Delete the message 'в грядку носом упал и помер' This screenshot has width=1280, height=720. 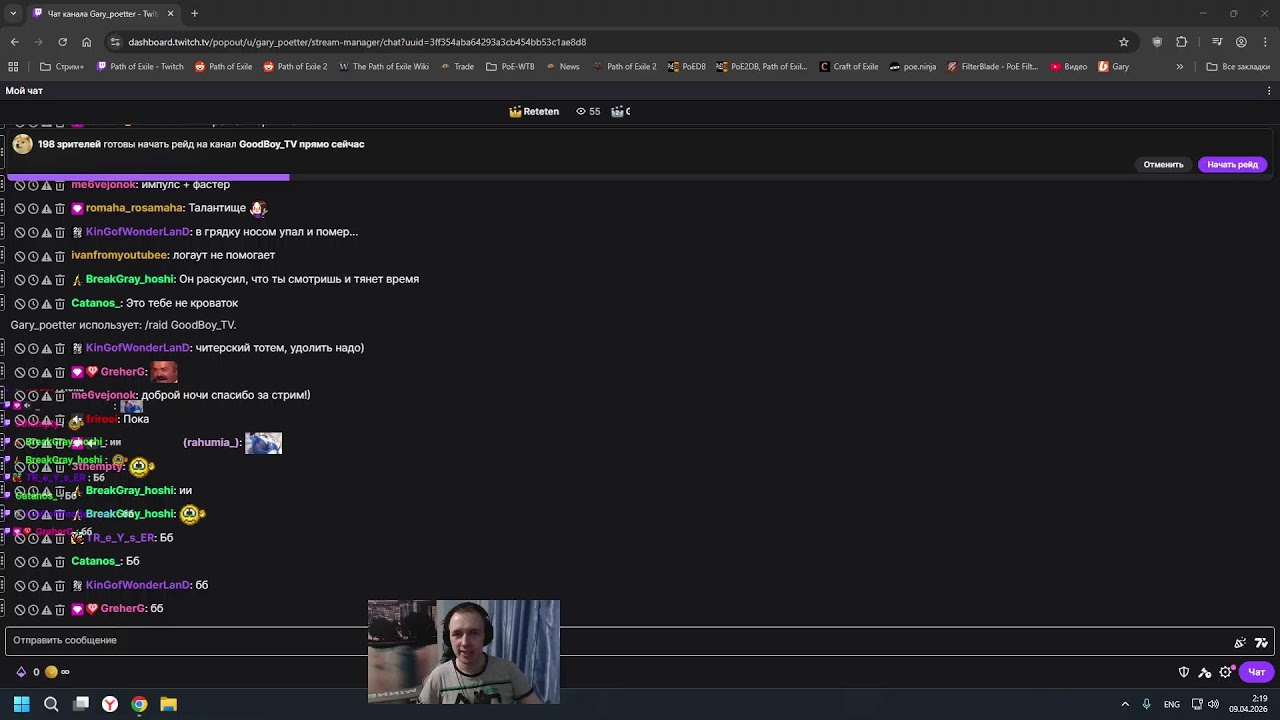(60, 233)
